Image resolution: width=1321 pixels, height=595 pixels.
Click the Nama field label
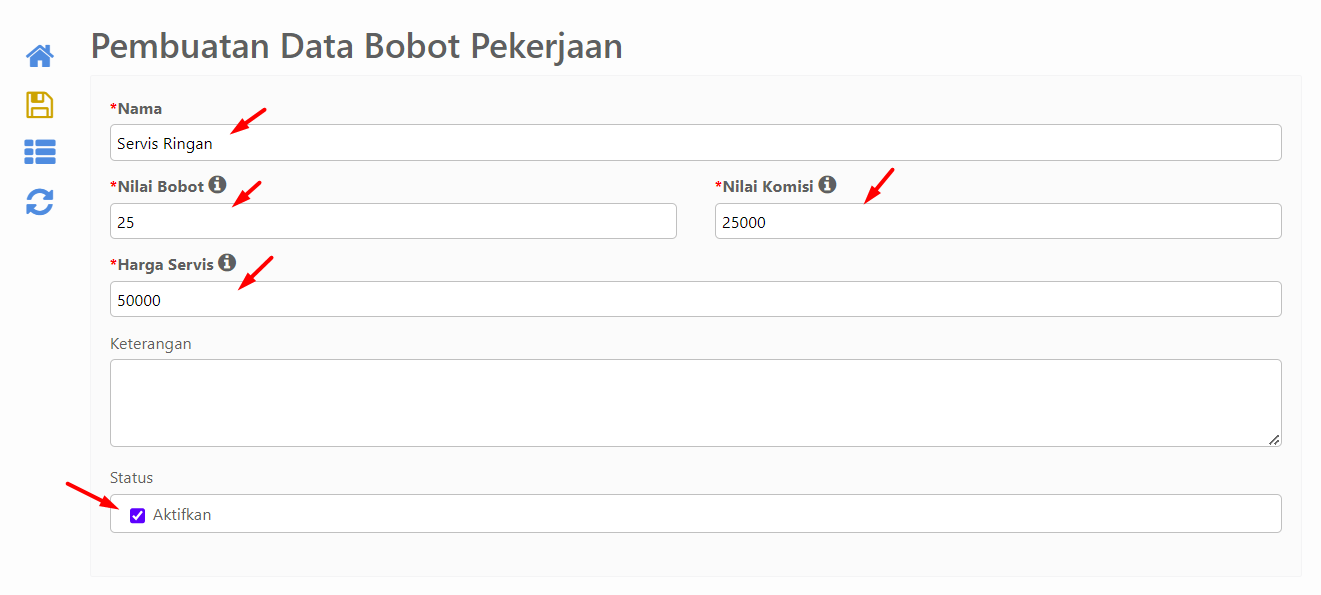tap(136, 108)
